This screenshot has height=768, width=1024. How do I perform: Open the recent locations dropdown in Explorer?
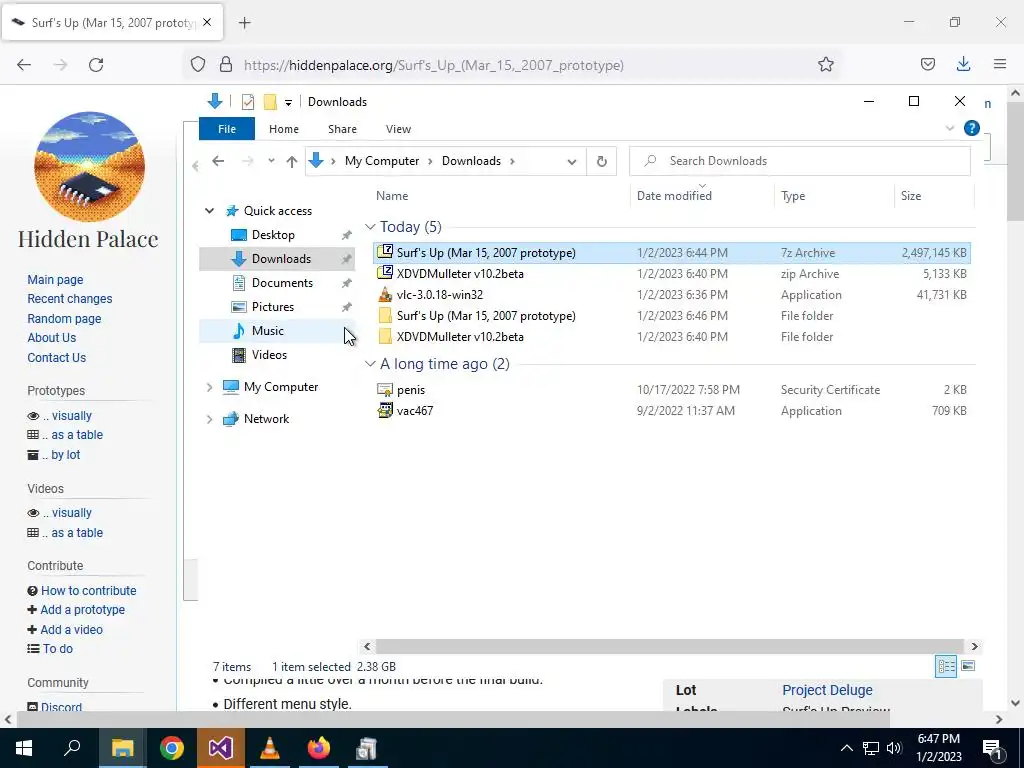[271, 161]
